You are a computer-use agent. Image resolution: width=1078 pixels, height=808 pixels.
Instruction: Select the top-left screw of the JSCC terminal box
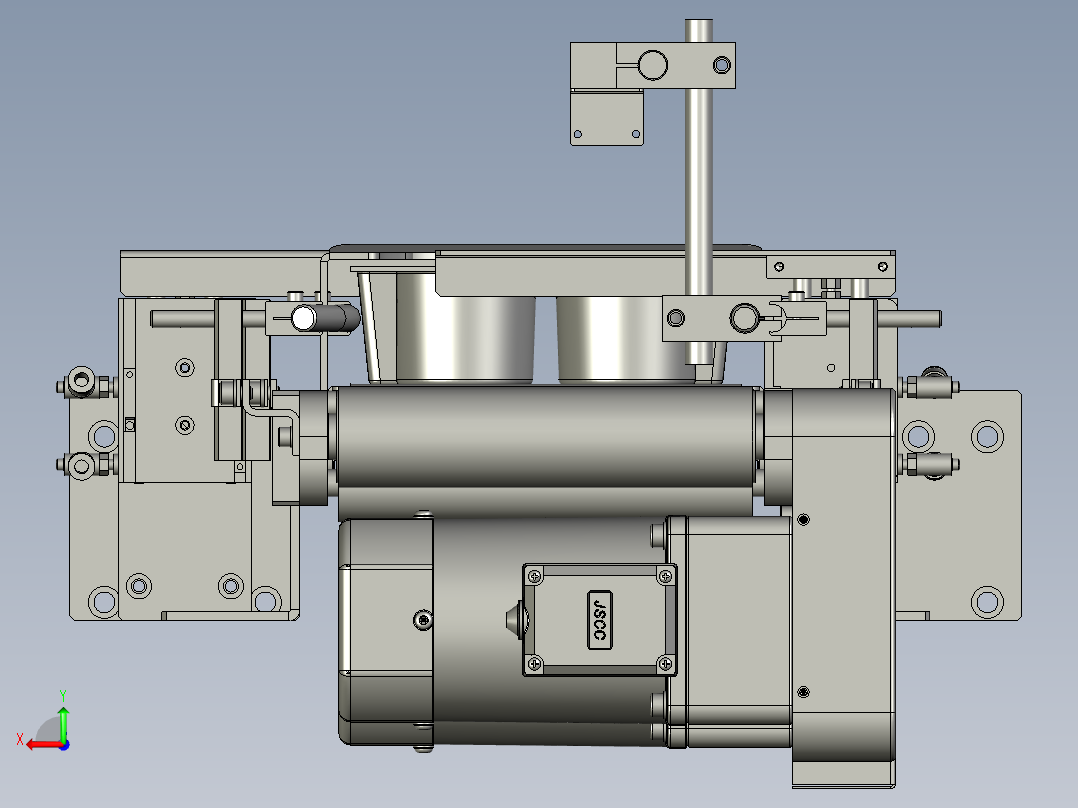[534, 576]
